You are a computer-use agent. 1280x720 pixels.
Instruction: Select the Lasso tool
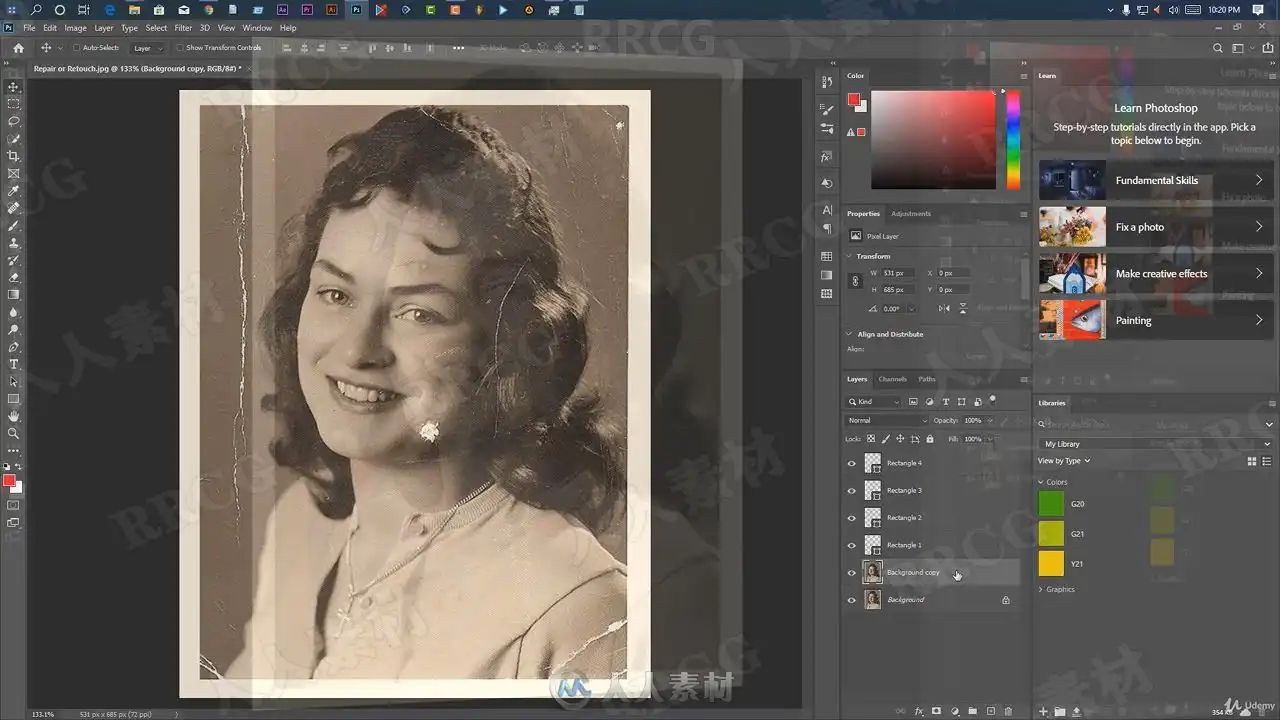pos(14,121)
